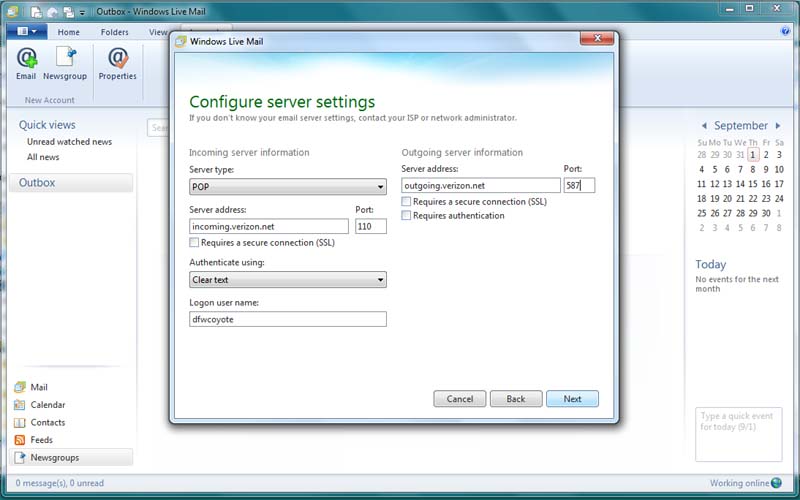Click the Reply quick access icon
The width and height of the screenshot is (800, 500).
tap(52, 12)
